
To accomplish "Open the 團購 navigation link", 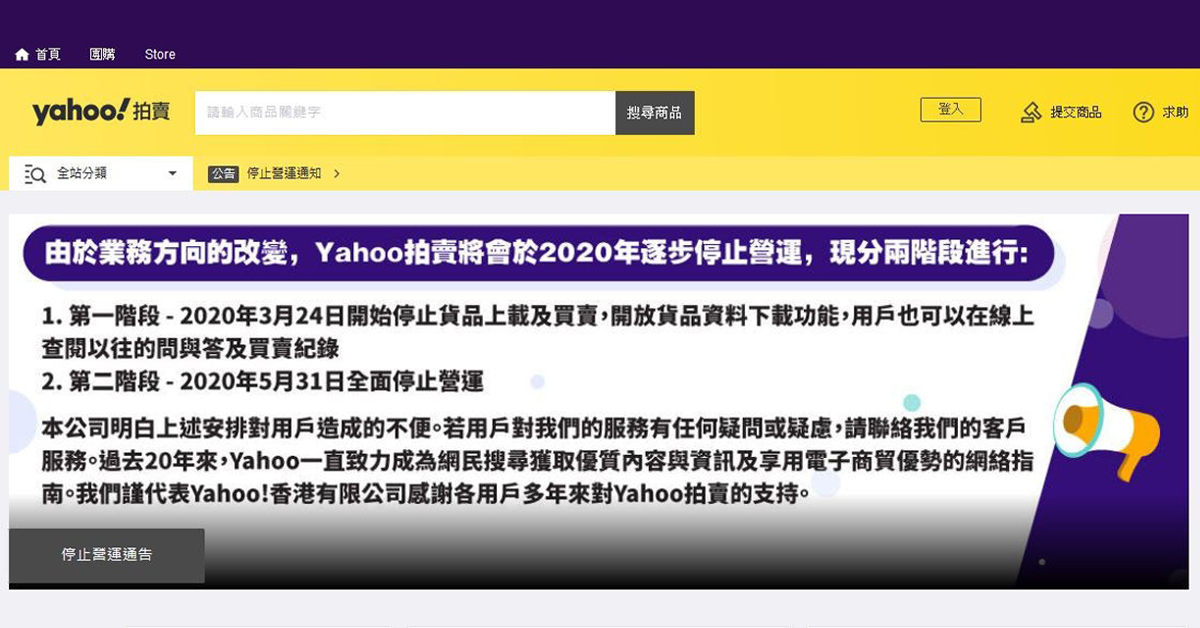I will pyautogui.click(x=102, y=55).
